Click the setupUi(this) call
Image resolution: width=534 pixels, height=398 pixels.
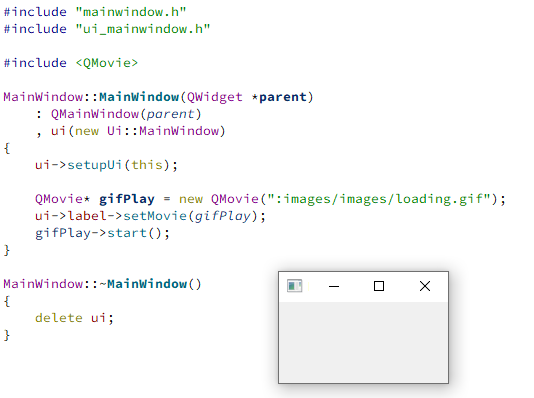pos(118,165)
